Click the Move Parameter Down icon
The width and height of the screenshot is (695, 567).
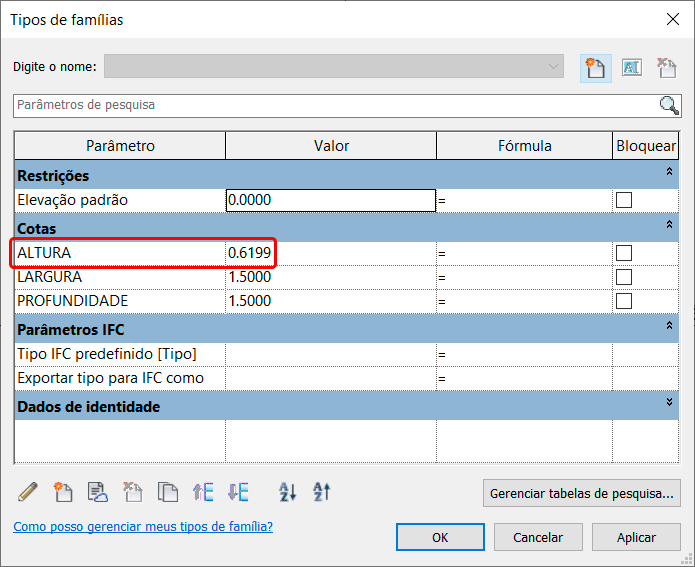pyautogui.click(x=238, y=491)
